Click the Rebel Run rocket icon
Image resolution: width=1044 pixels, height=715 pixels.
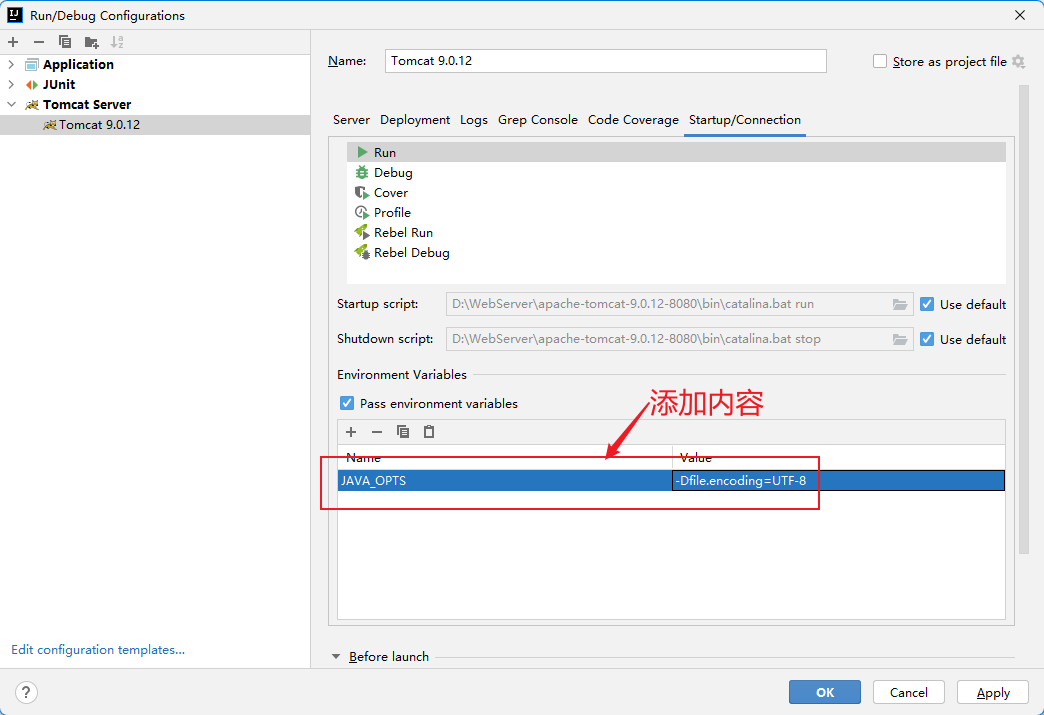(362, 232)
